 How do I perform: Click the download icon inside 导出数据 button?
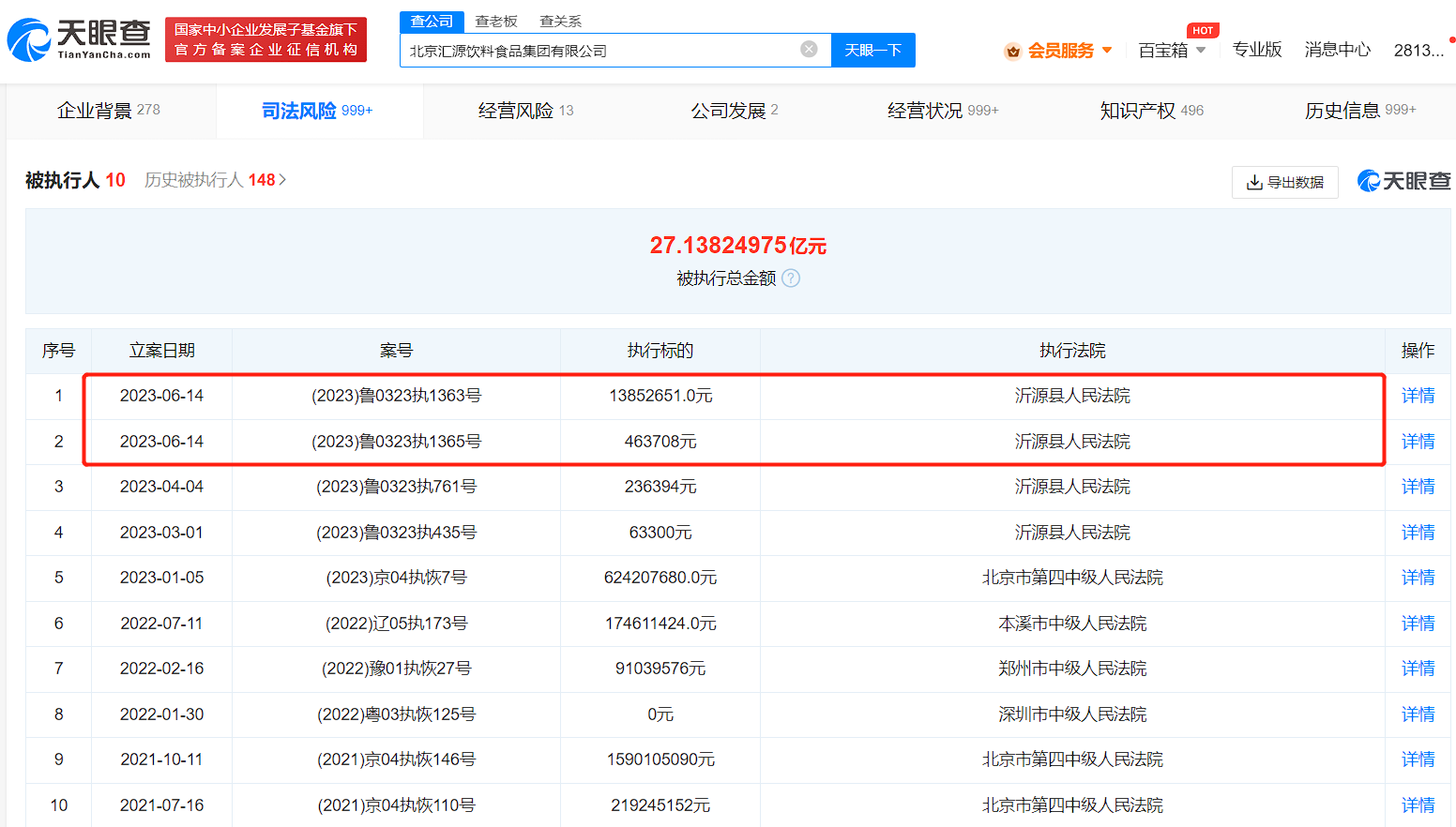(x=1253, y=182)
